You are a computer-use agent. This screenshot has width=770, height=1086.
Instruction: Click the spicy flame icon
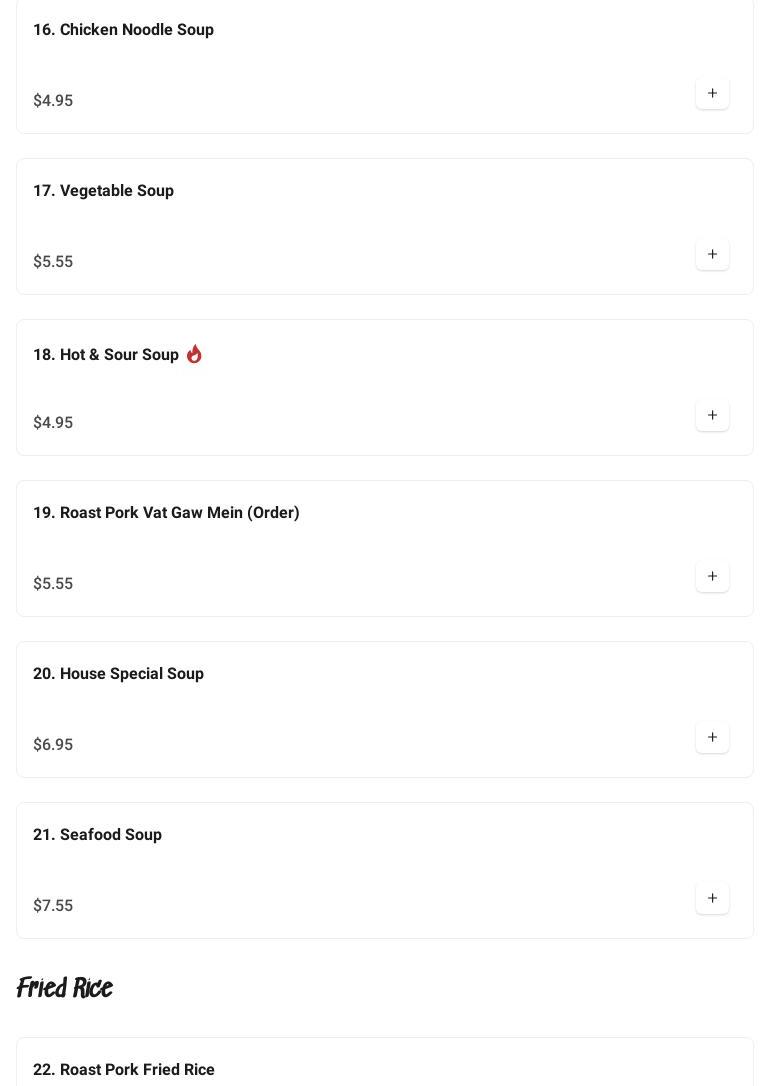(194, 354)
